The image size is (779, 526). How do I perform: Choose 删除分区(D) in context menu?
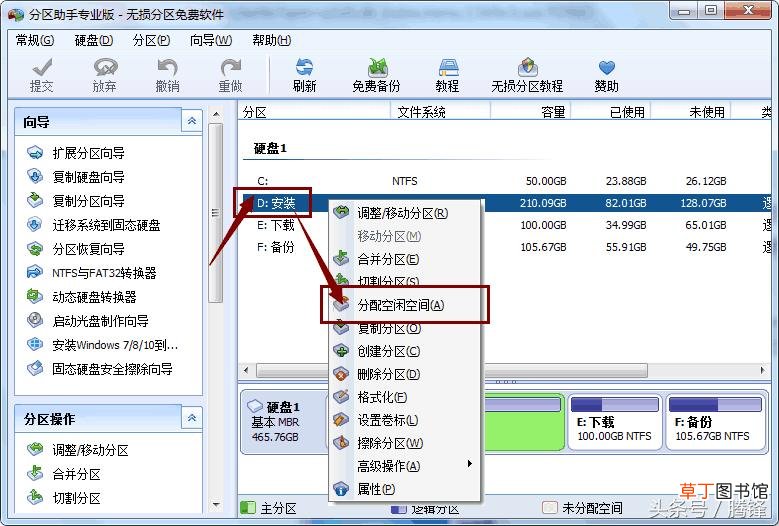(405, 374)
